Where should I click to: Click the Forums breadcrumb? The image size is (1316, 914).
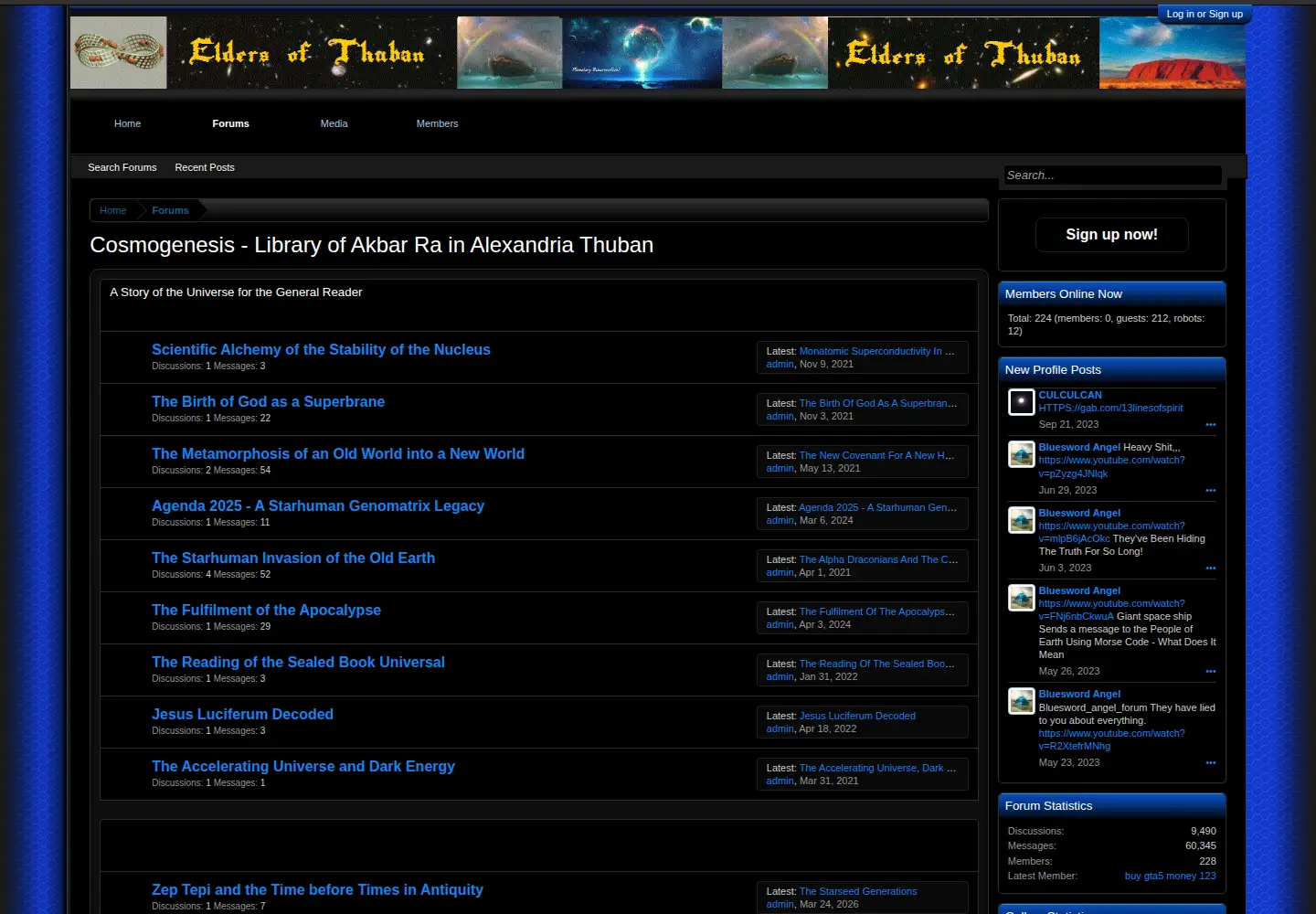pyautogui.click(x=170, y=210)
